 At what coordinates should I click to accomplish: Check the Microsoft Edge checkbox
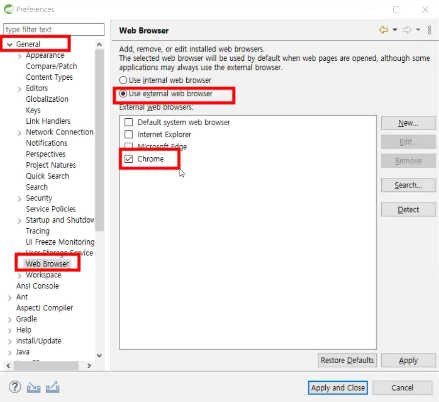(x=128, y=146)
